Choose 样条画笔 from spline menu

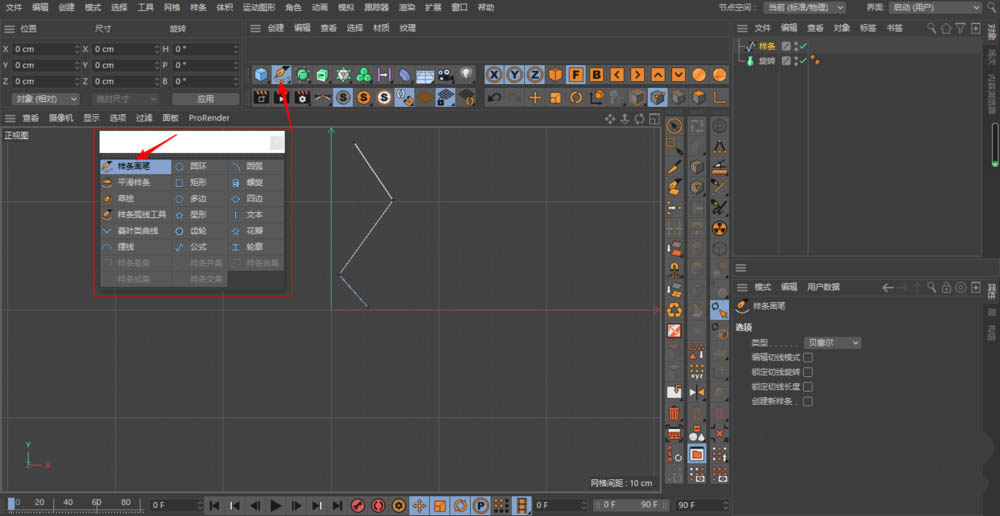point(135,166)
